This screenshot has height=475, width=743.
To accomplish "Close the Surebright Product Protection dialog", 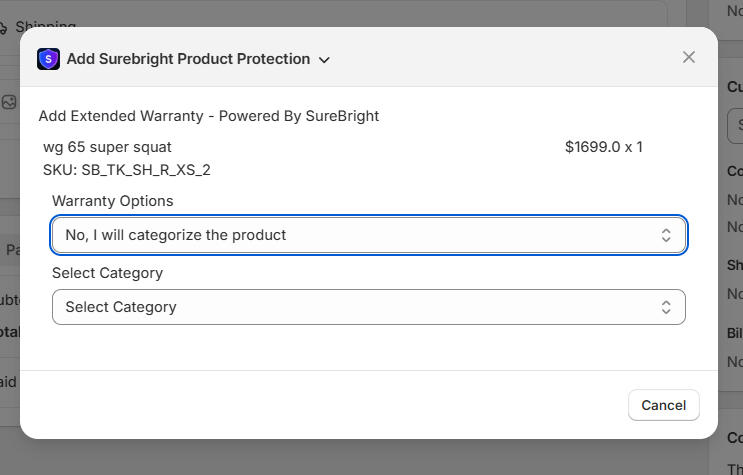I will (689, 57).
